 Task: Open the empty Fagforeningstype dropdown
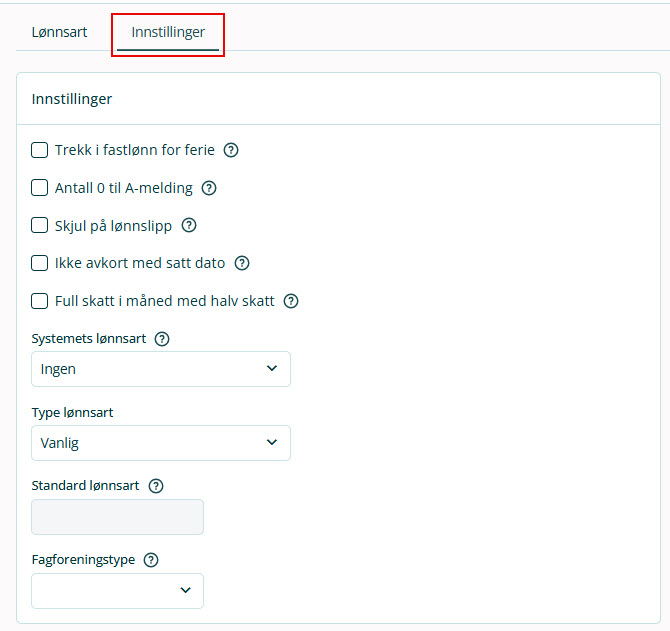click(x=117, y=591)
